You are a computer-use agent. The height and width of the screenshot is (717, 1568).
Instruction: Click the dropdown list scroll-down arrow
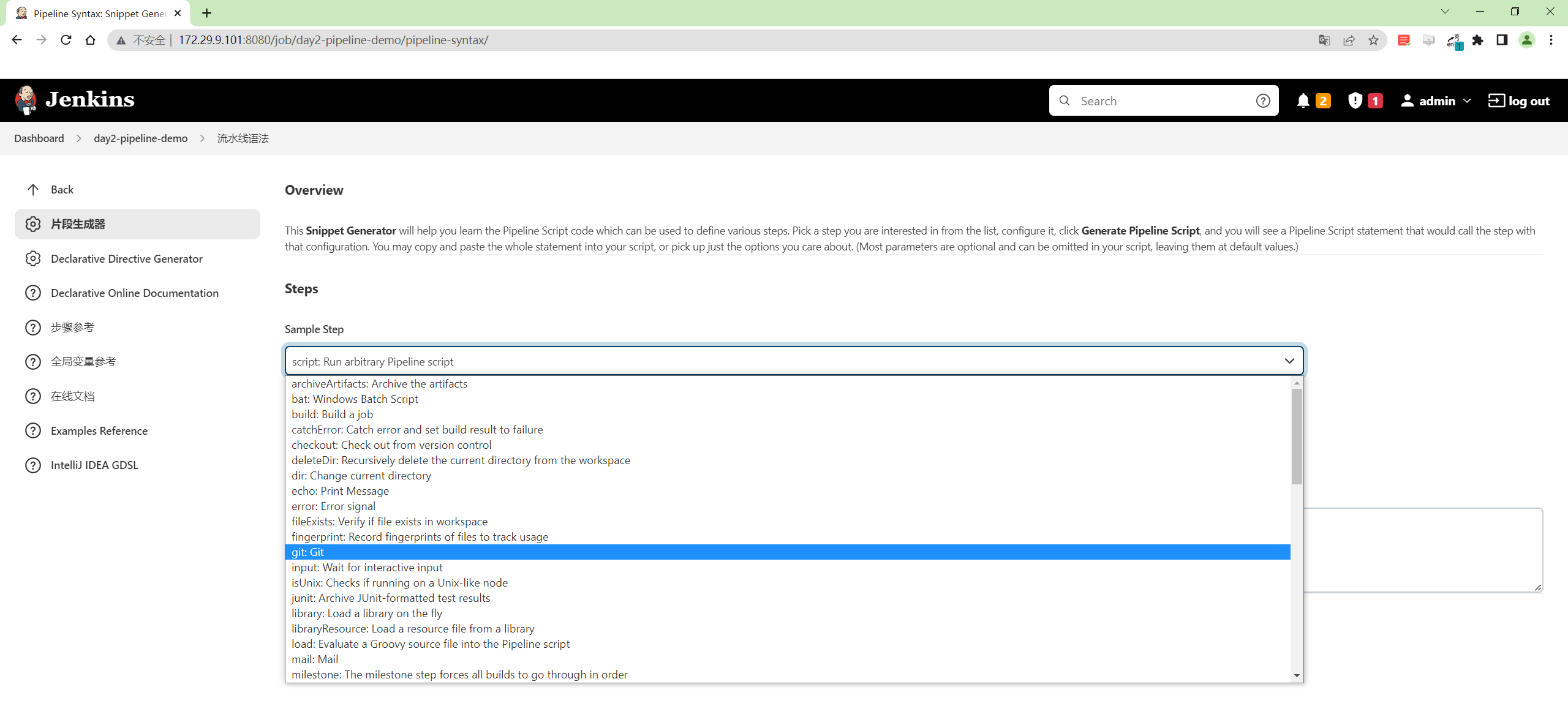pos(1297,675)
